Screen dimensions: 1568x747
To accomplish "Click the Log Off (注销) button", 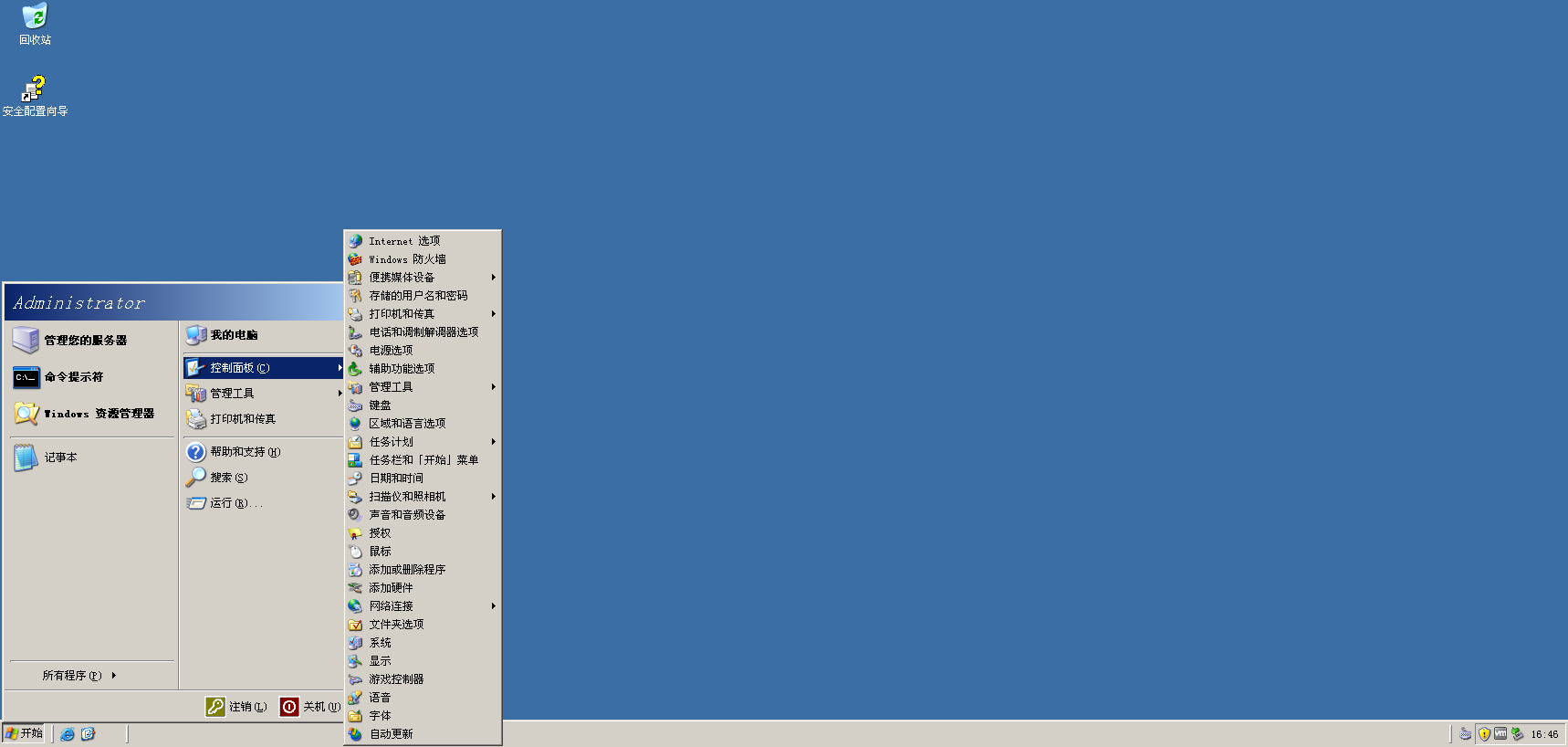I will pyautogui.click(x=237, y=707).
